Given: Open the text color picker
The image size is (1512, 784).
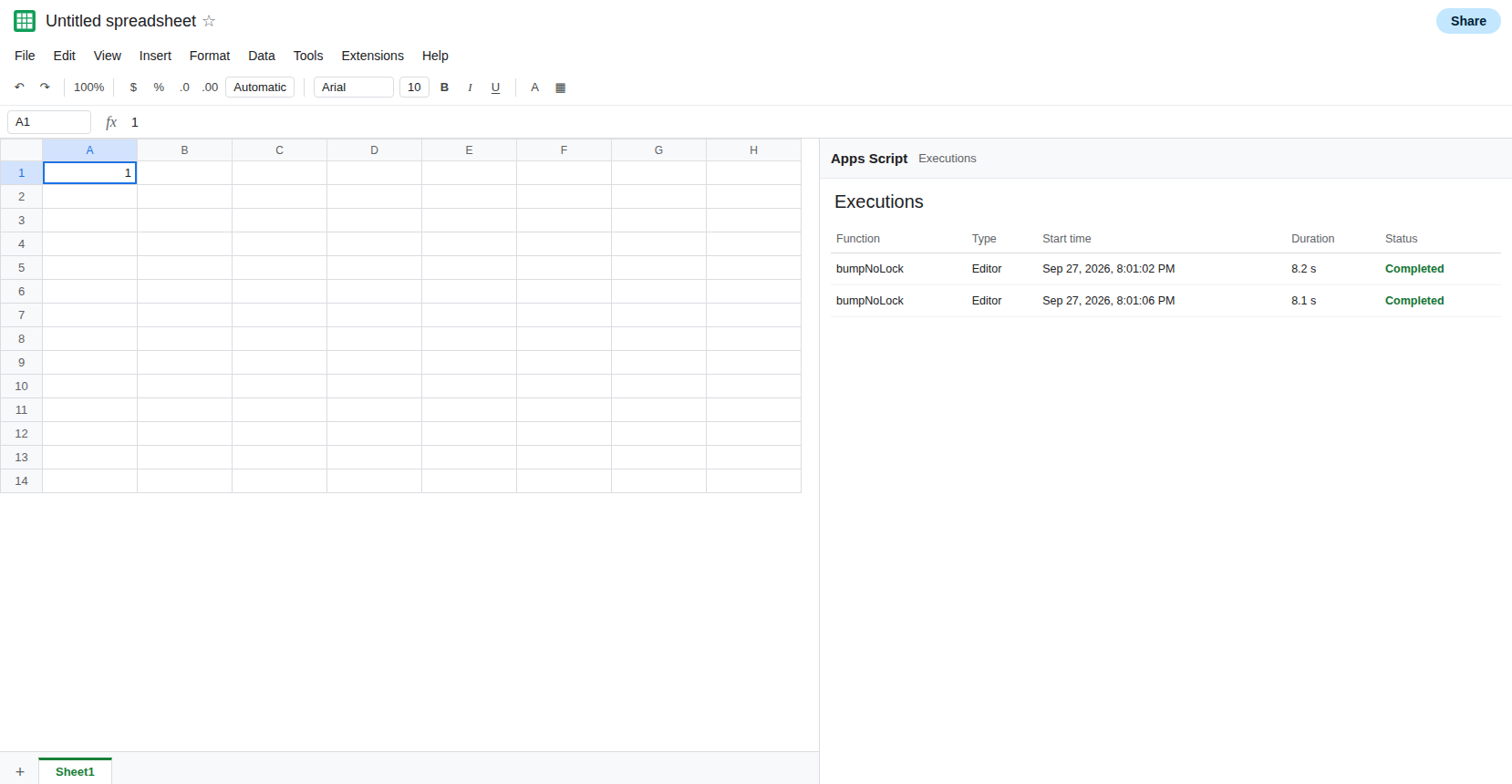Looking at the screenshot, I should [535, 88].
